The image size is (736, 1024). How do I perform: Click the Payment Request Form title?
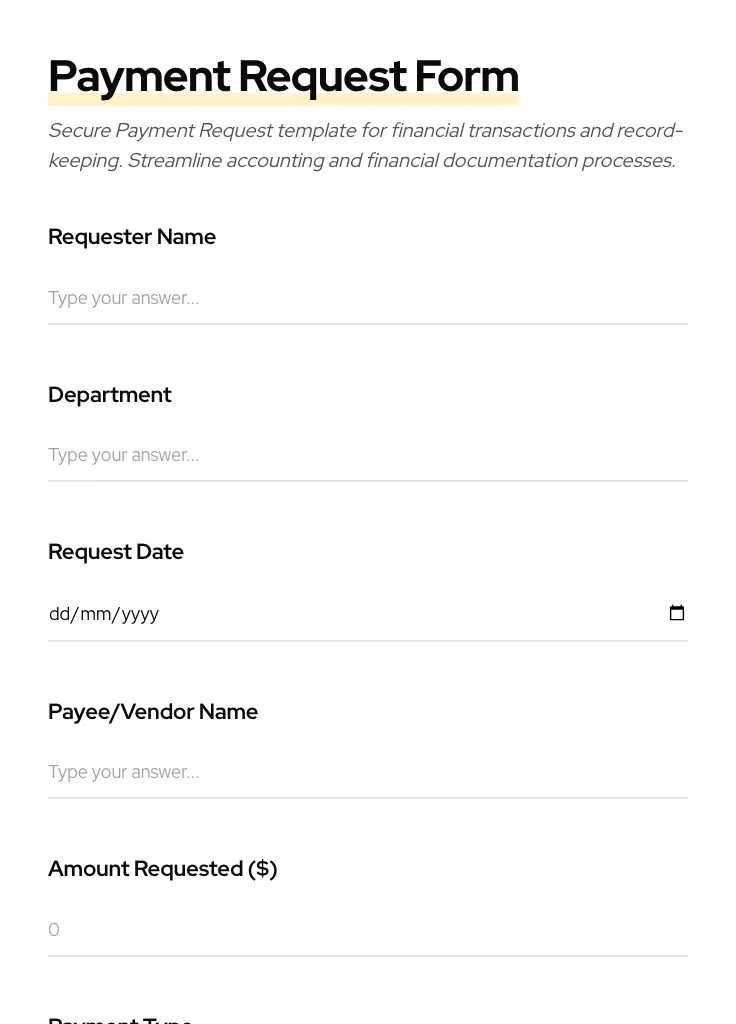(x=283, y=75)
